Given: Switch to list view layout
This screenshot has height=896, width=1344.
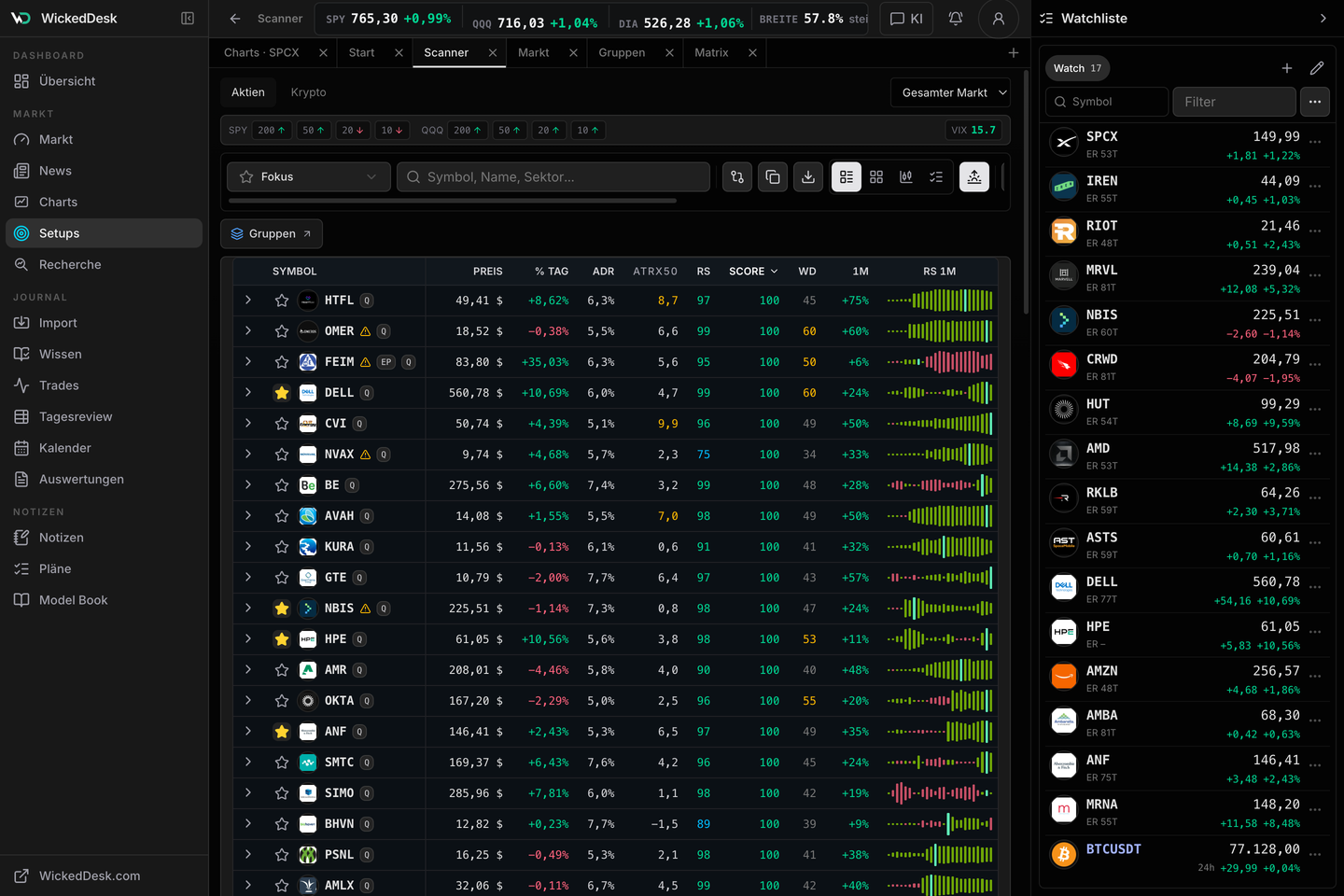Looking at the screenshot, I should tap(847, 176).
